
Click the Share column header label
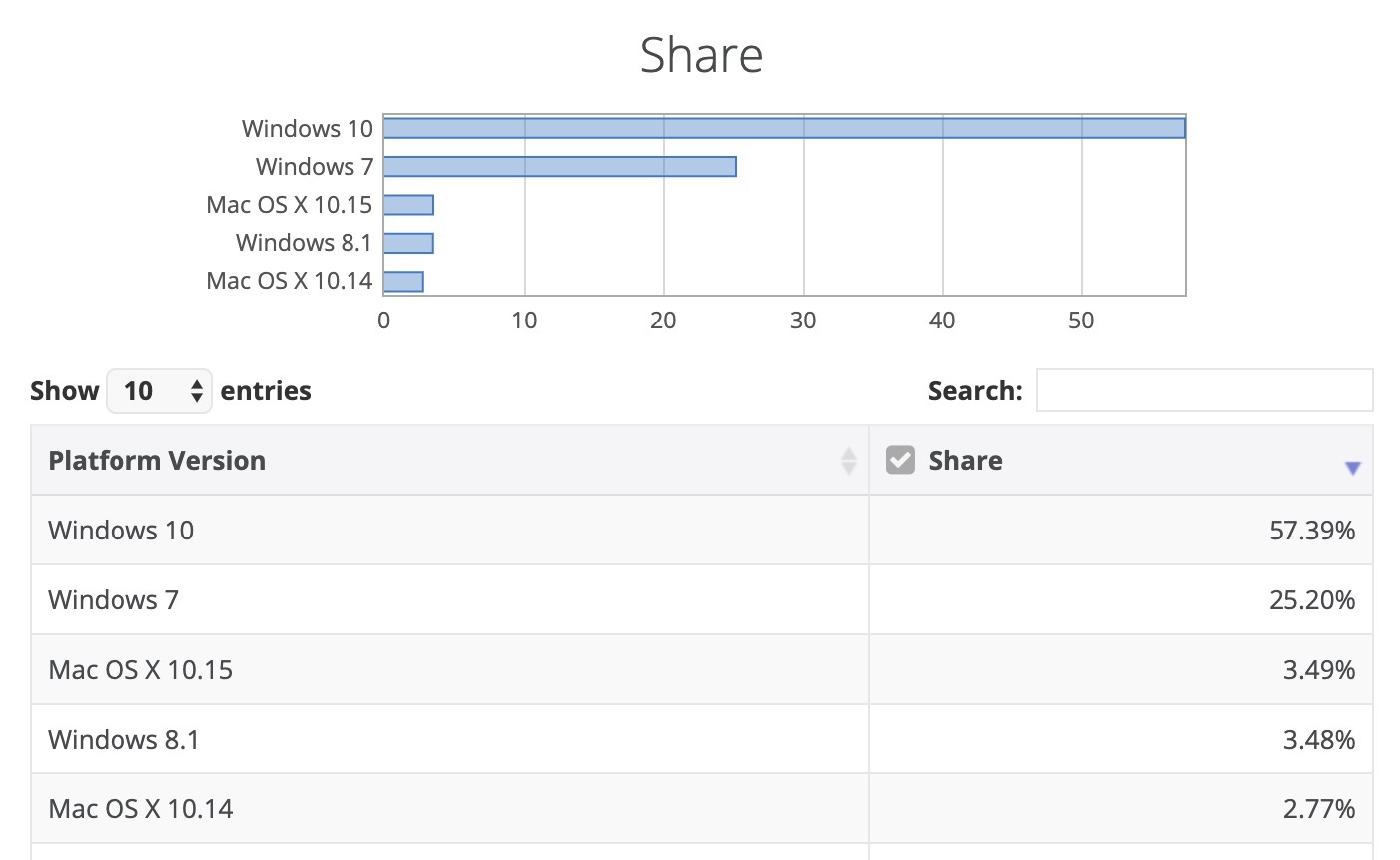(x=965, y=461)
